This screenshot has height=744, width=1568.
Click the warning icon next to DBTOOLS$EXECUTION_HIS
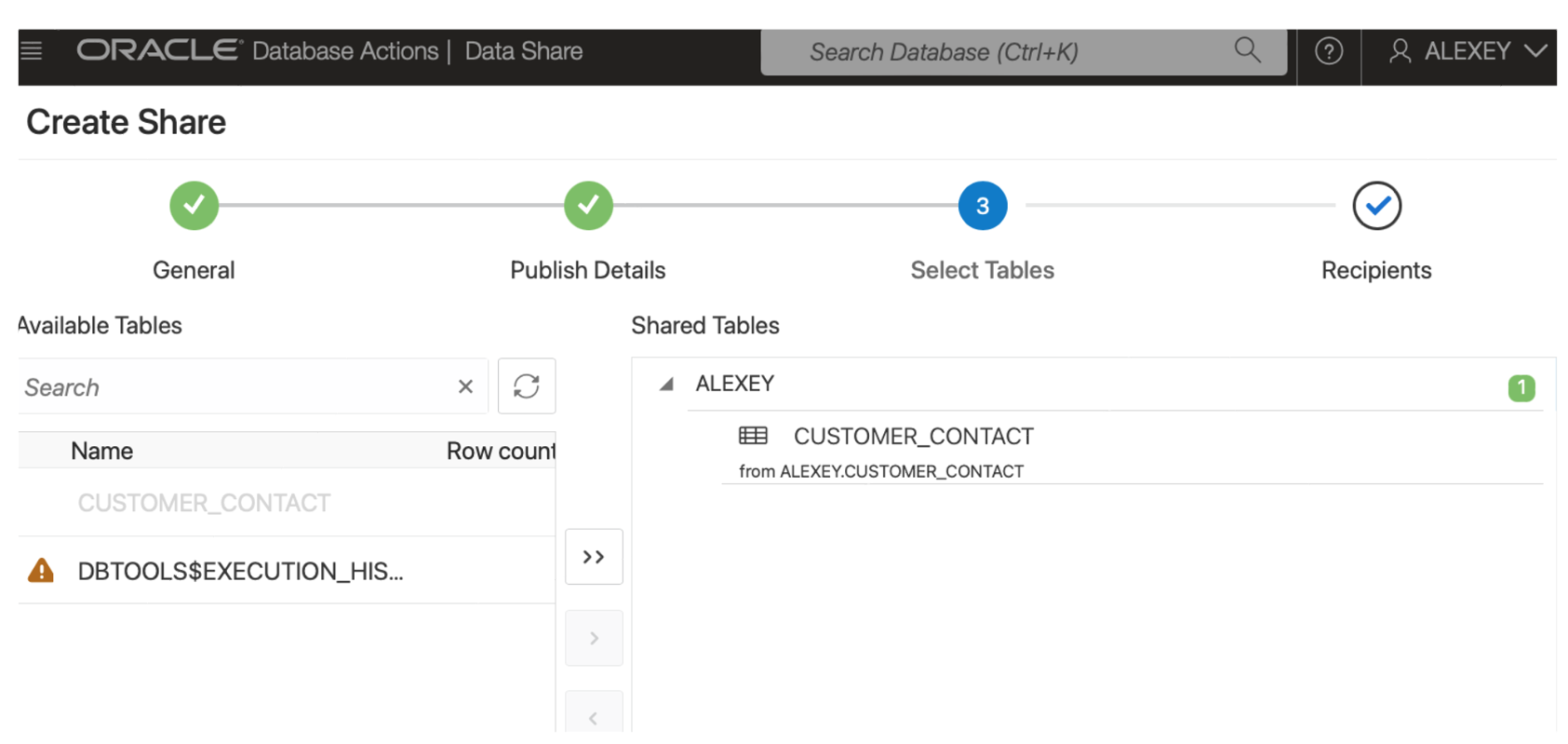point(39,571)
